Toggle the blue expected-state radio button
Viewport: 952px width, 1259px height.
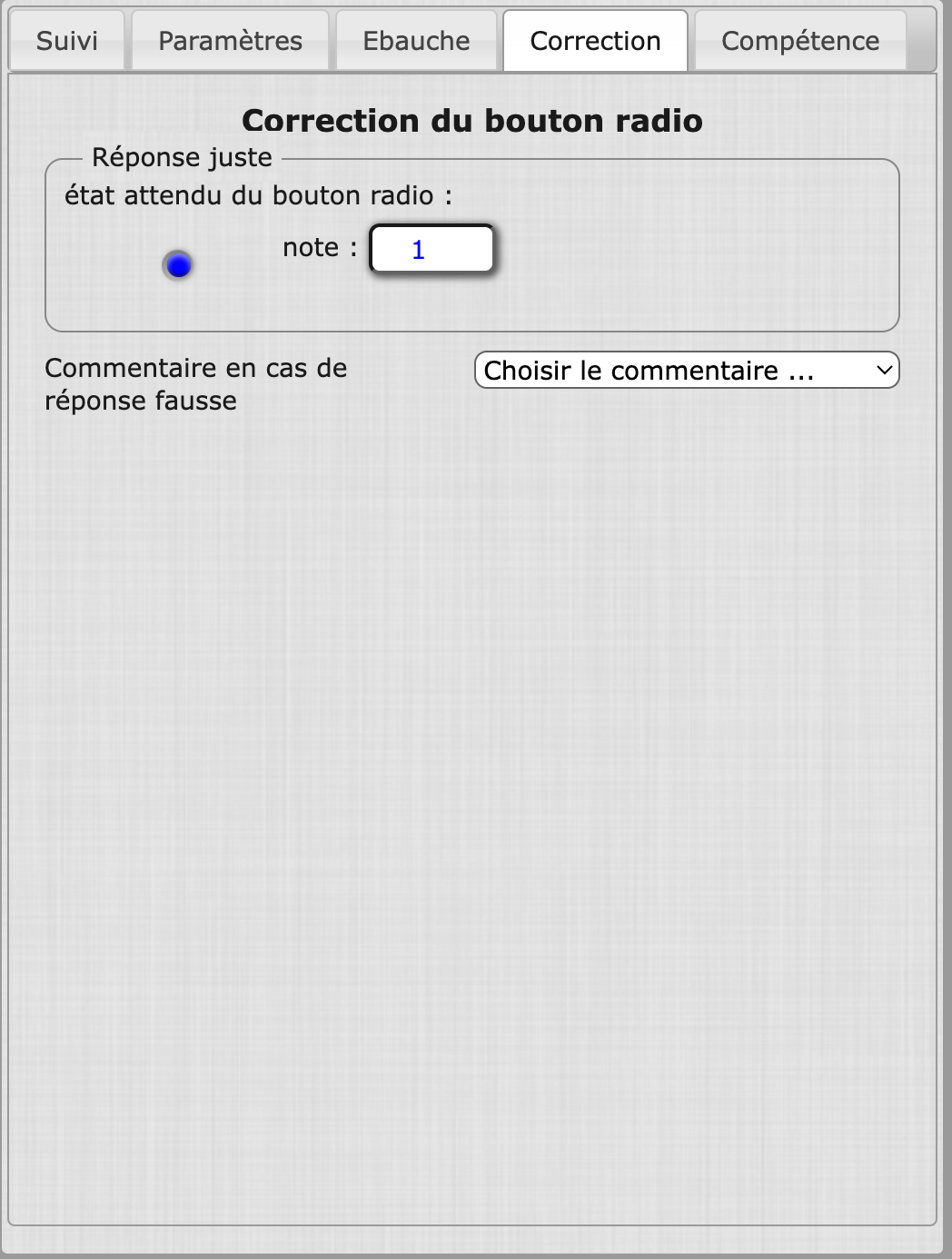pos(178,265)
